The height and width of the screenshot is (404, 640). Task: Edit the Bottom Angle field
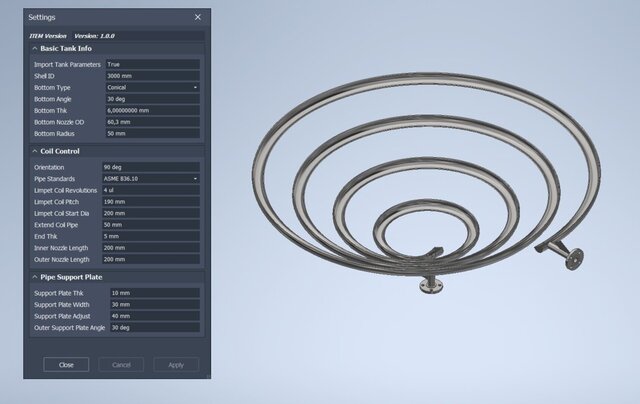pyautogui.click(x=150, y=99)
